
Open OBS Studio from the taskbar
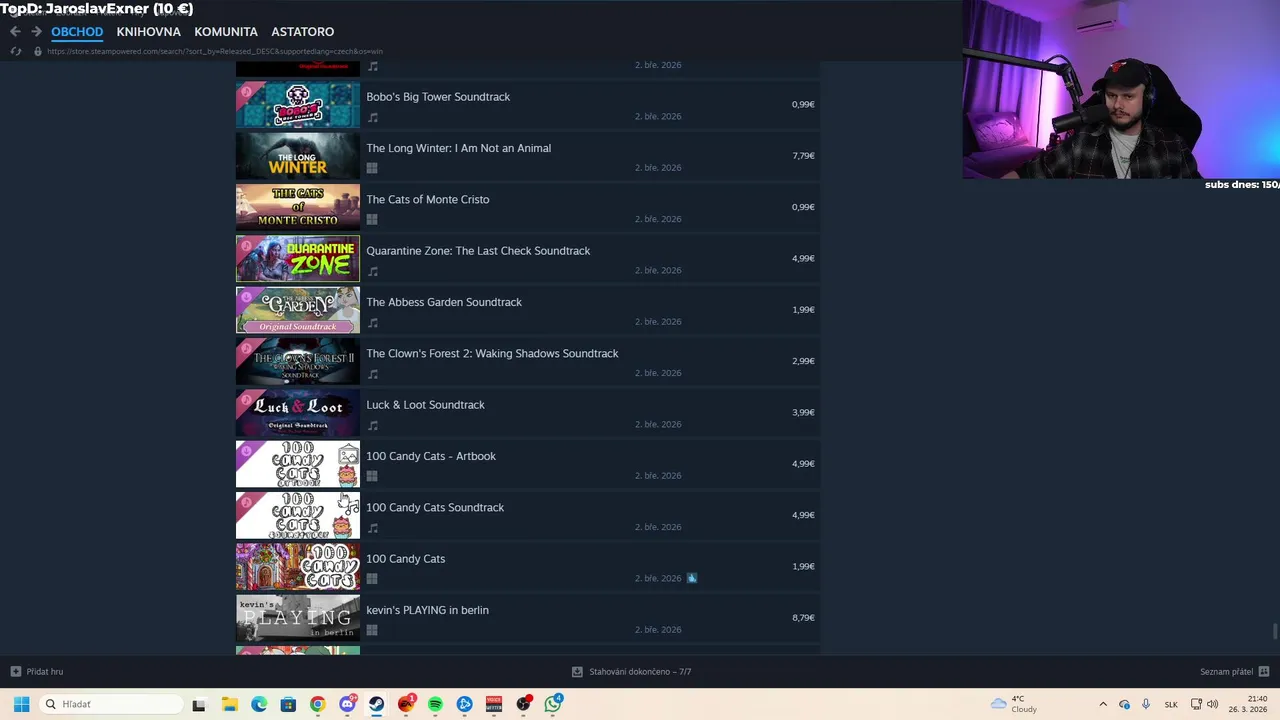pos(523,704)
